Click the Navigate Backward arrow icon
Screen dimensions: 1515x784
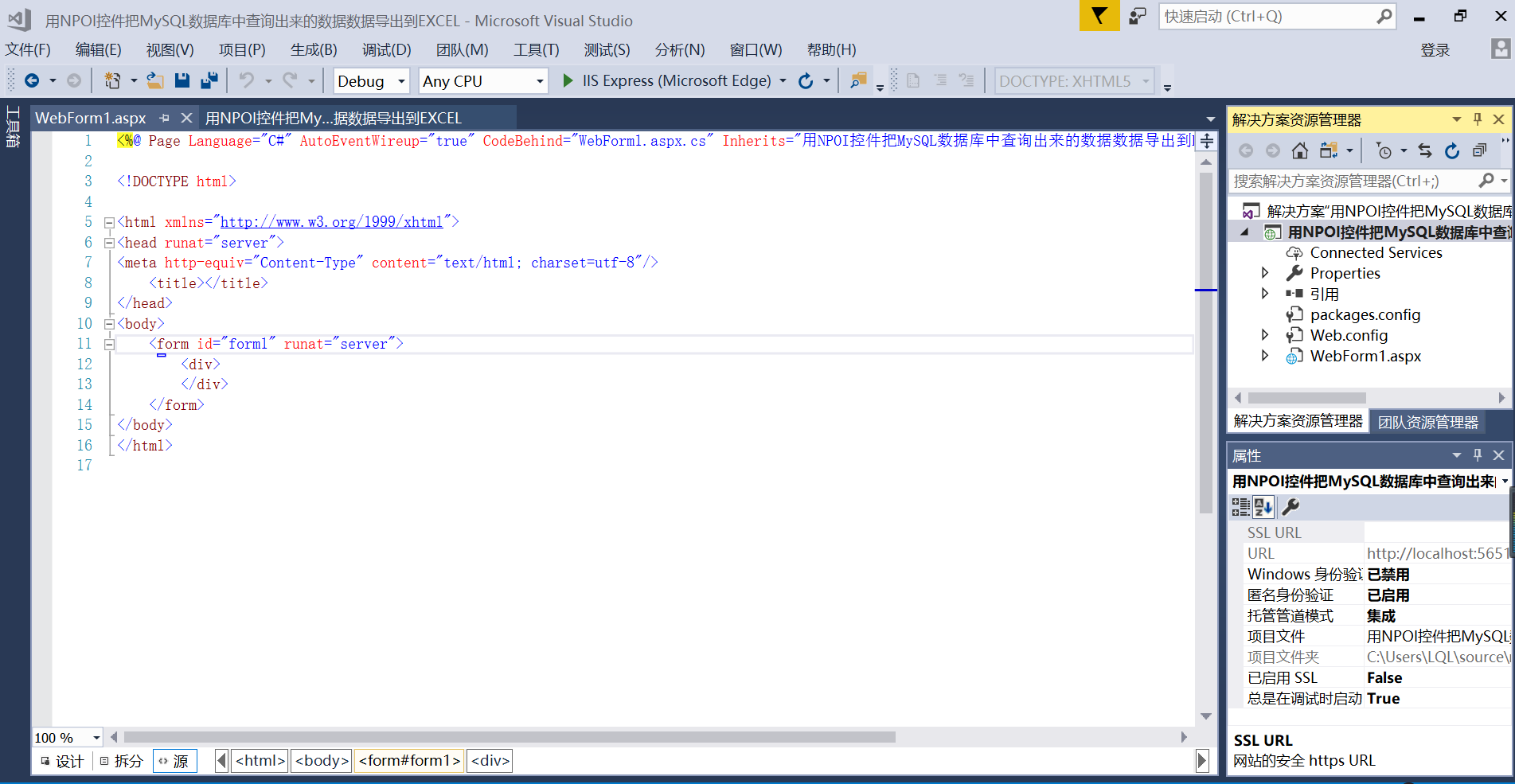(33, 80)
